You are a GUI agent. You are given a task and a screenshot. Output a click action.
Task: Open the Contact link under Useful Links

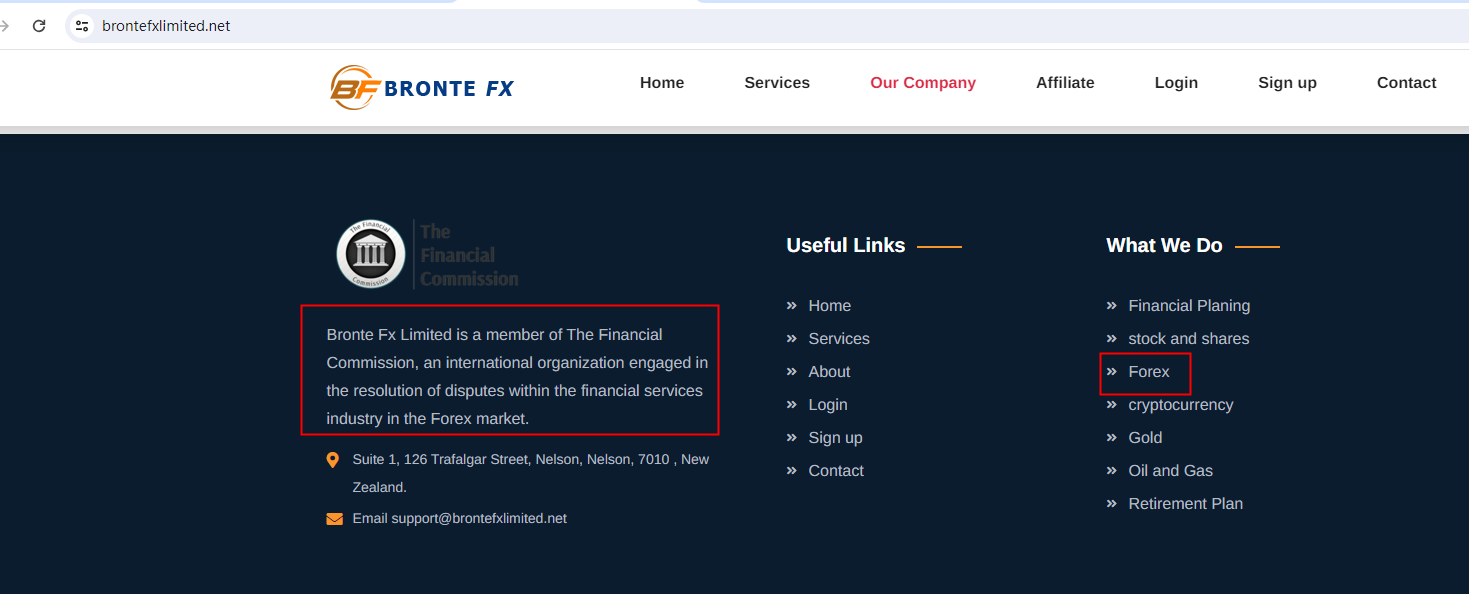836,471
